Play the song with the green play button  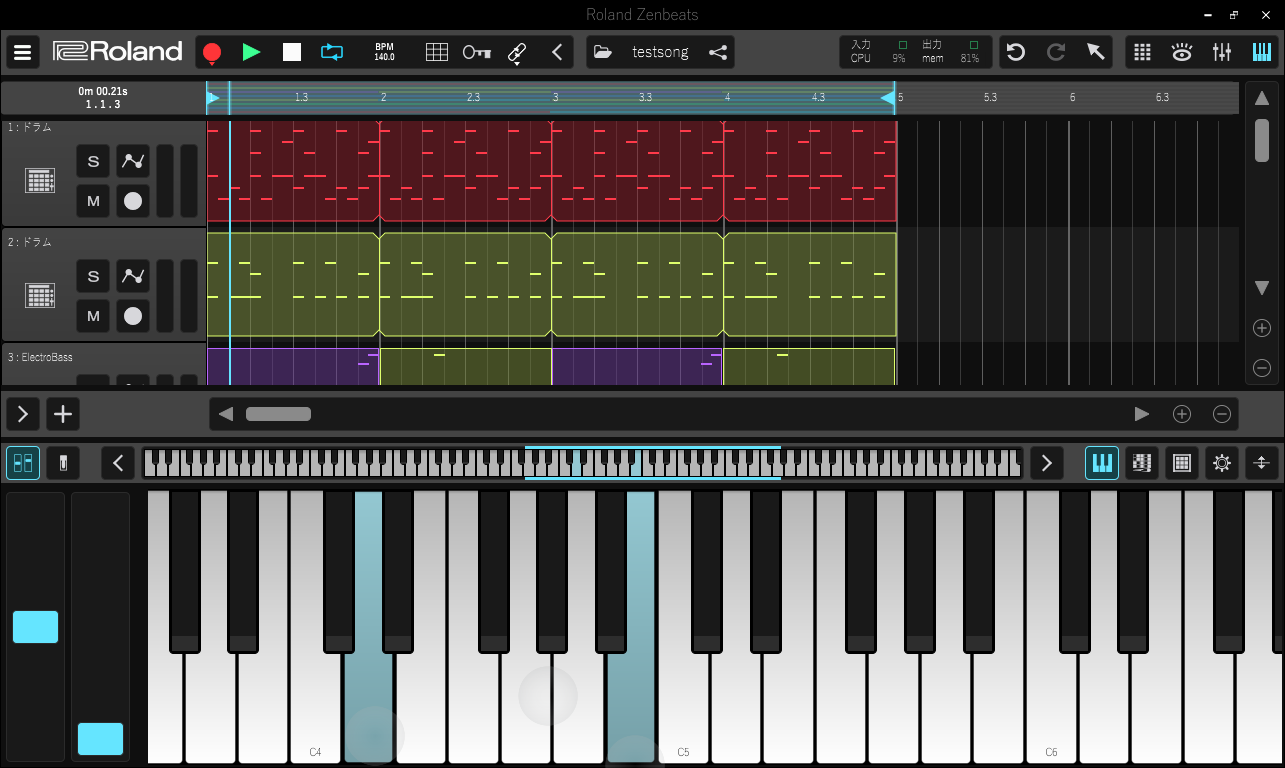click(251, 52)
